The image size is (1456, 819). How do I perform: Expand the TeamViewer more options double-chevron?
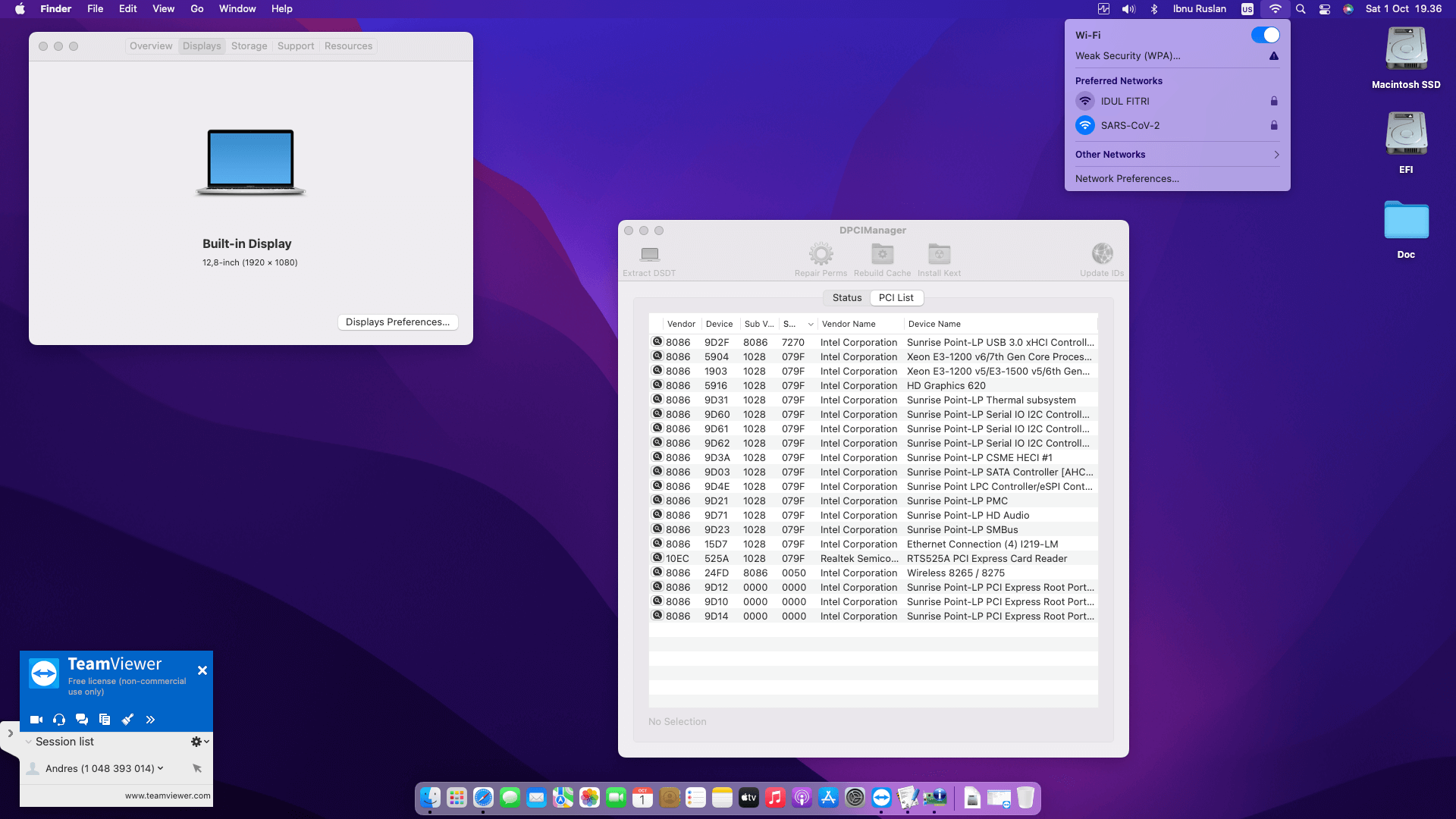[150, 720]
